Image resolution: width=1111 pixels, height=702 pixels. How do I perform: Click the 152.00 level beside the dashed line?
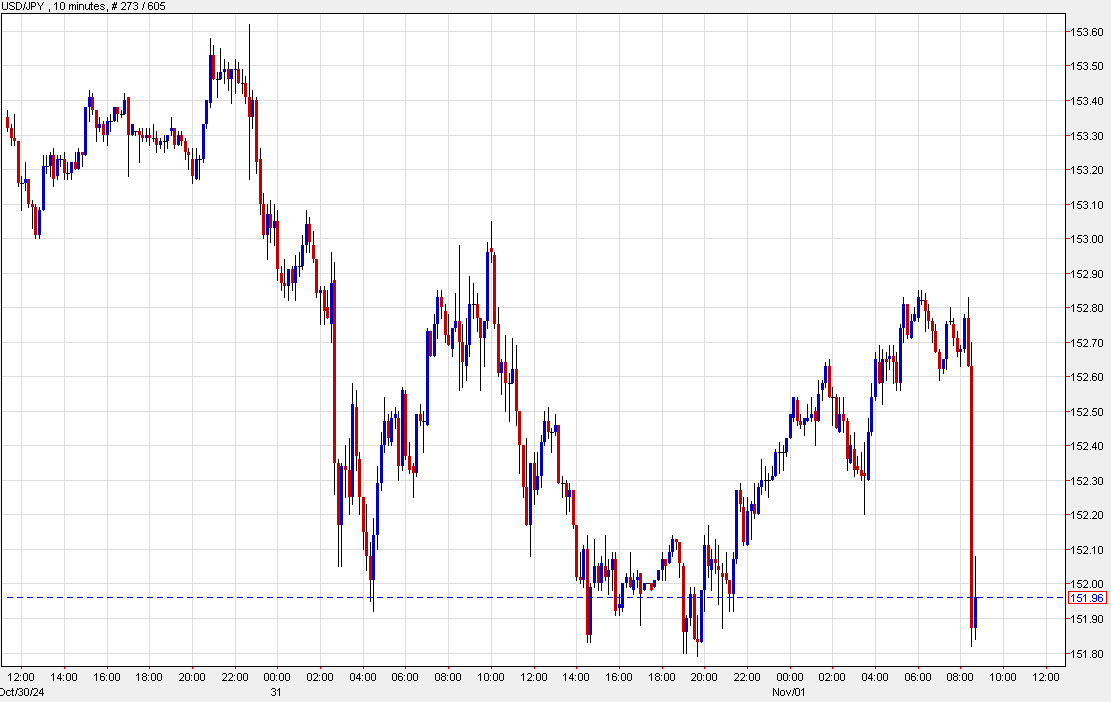click(x=1089, y=584)
